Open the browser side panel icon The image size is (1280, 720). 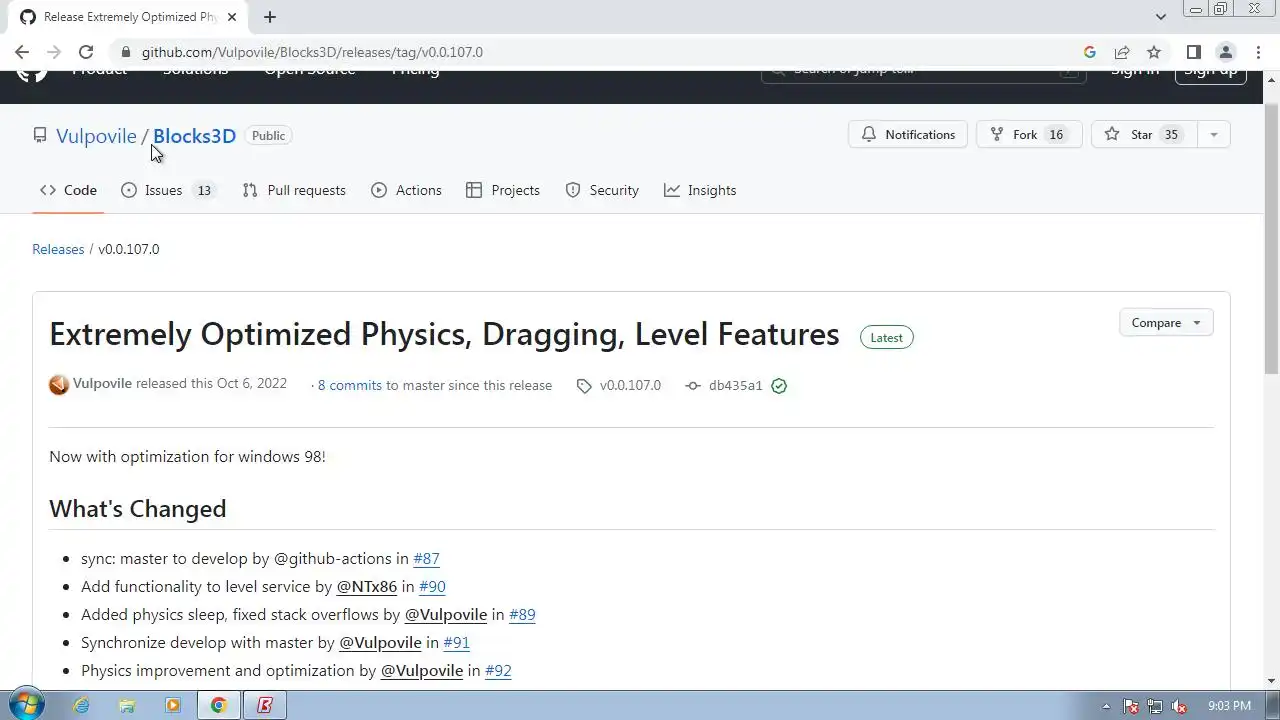[x=1194, y=52]
